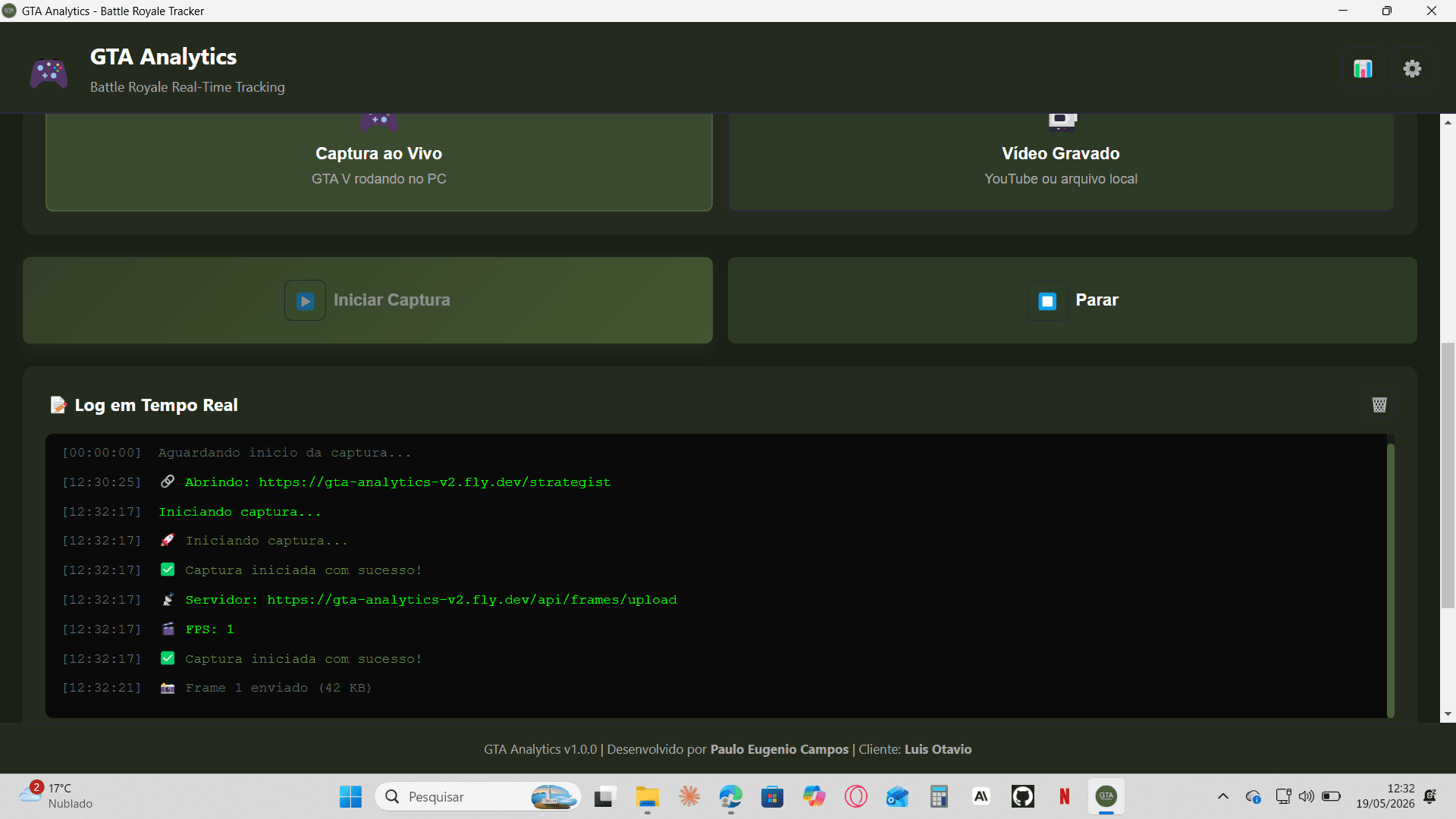Click the GTA Analytics taskbar icon
The image size is (1456, 819).
click(x=1106, y=796)
